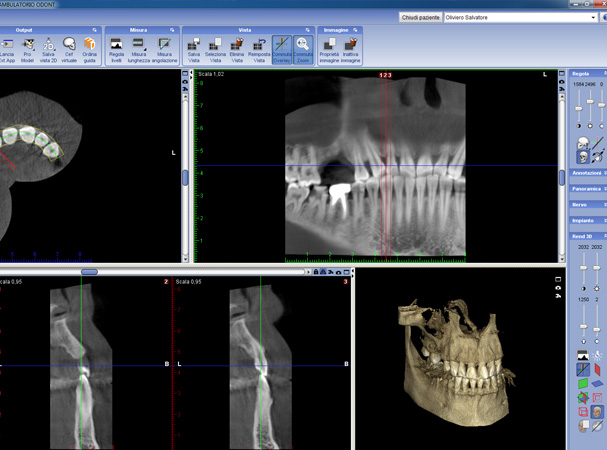This screenshot has height=450, width=607.
Task: Open the Cef virtuale skull tool
Action: [69, 50]
